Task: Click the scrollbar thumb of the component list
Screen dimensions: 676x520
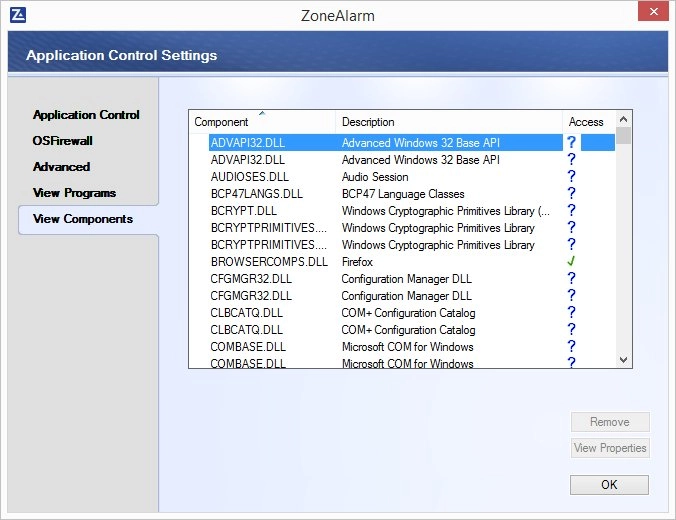Action: 623,135
